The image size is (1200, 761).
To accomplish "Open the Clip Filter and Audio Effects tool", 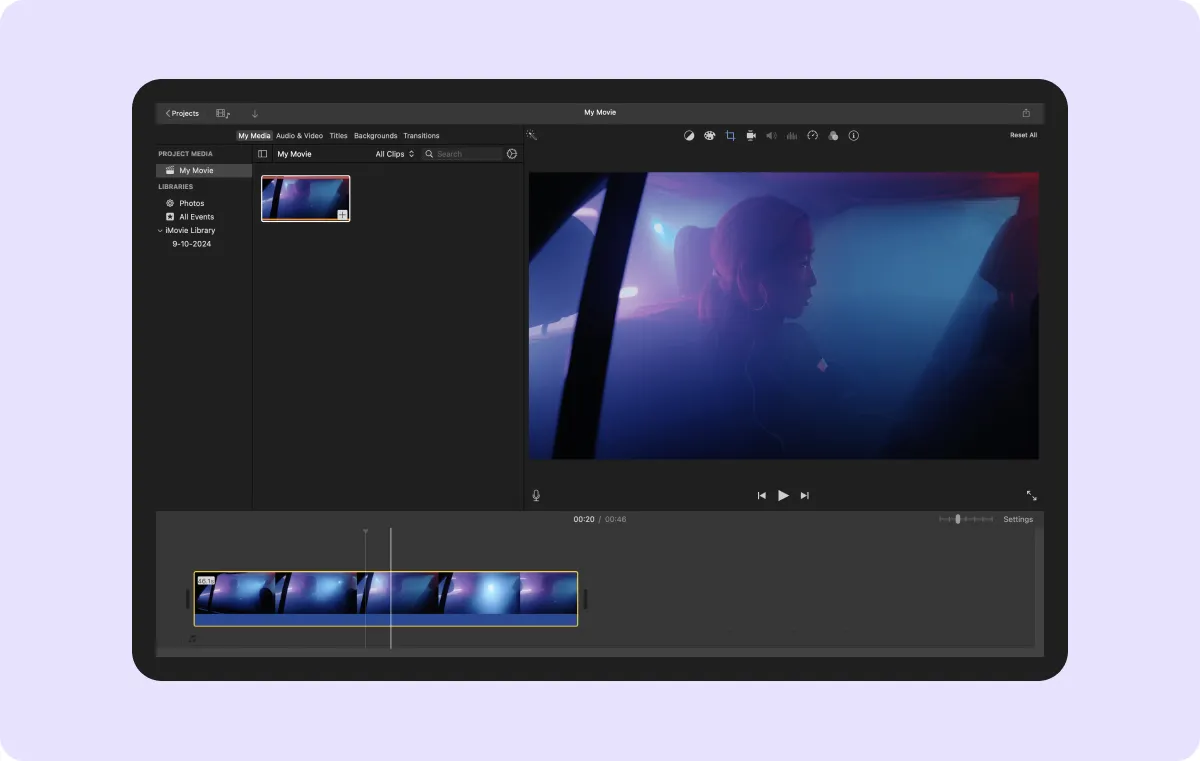I will (x=833, y=135).
